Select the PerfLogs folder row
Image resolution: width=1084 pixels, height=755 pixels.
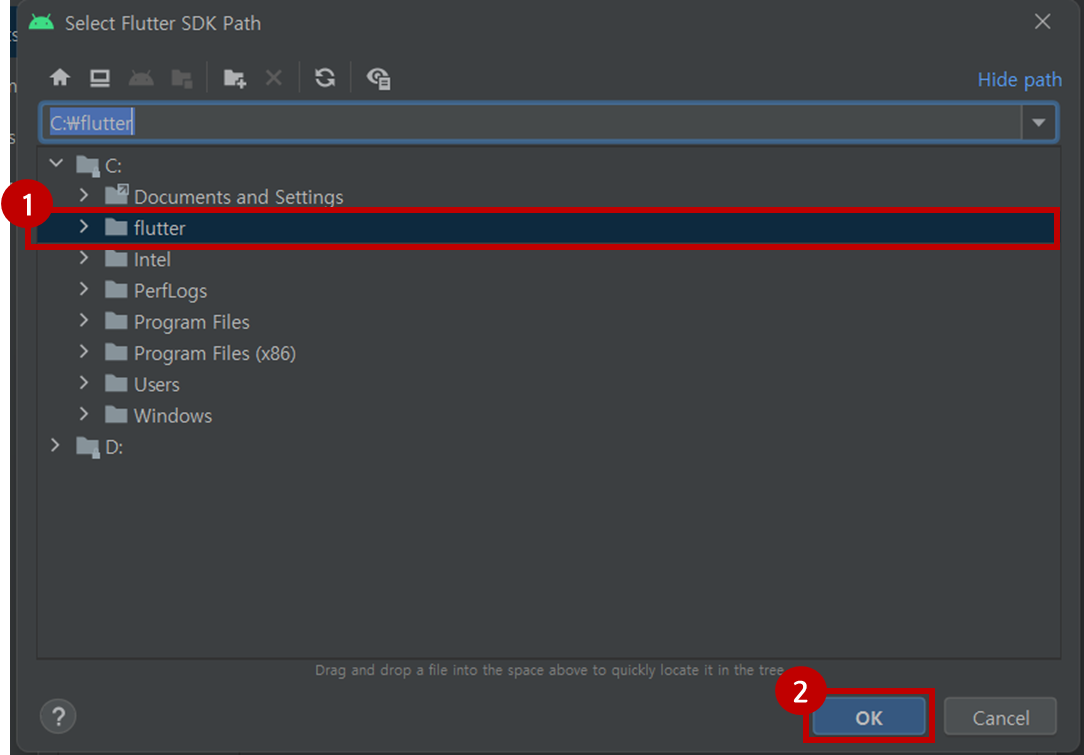click(549, 290)
